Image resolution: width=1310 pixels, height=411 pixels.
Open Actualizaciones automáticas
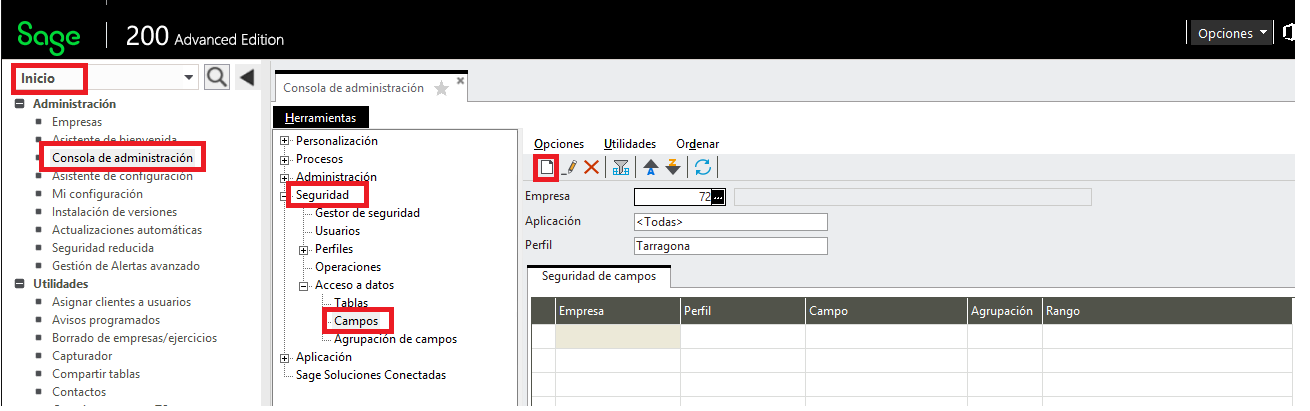(x=127, y=230)
